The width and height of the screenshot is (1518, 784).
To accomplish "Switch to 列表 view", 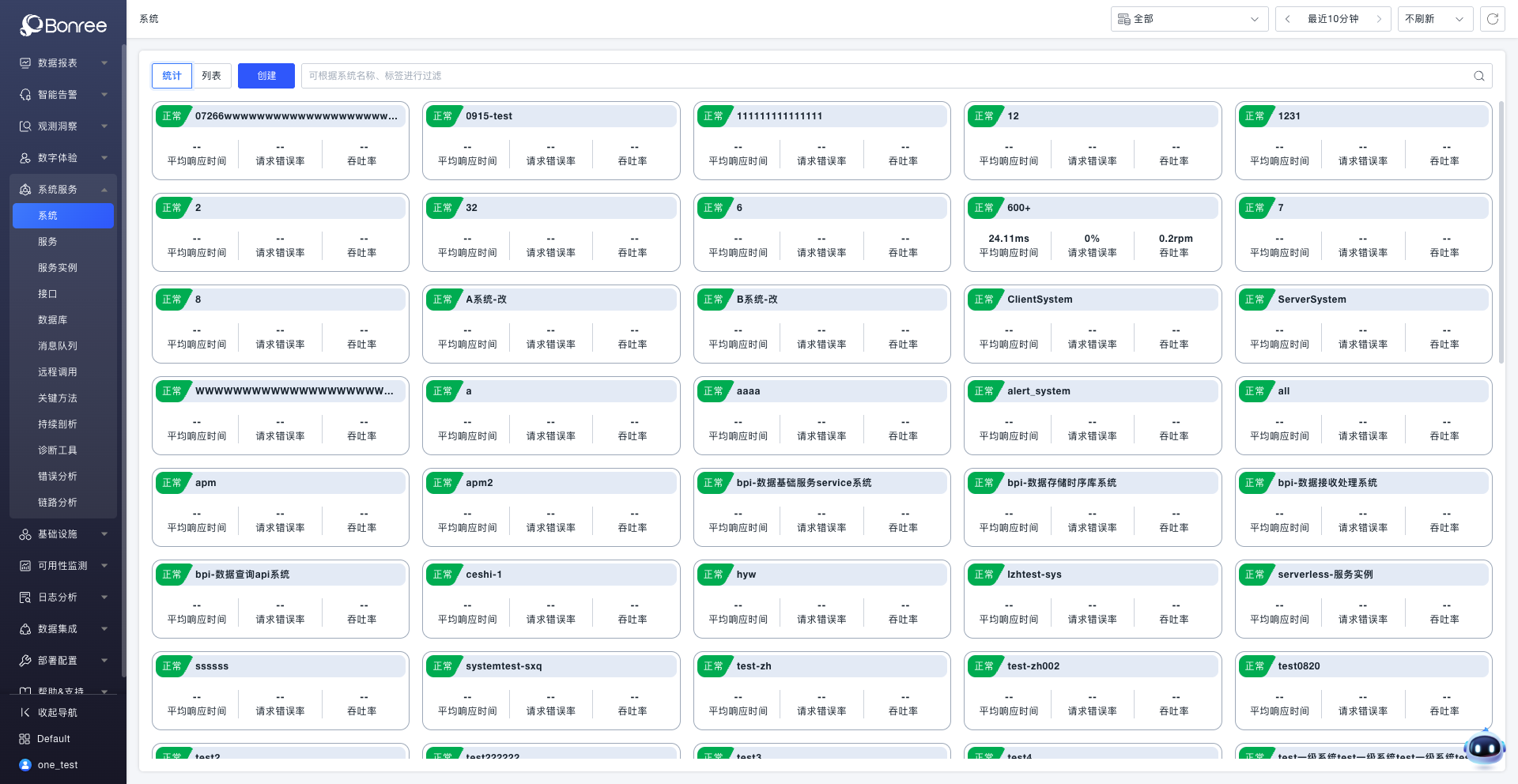I will [211, 76].
